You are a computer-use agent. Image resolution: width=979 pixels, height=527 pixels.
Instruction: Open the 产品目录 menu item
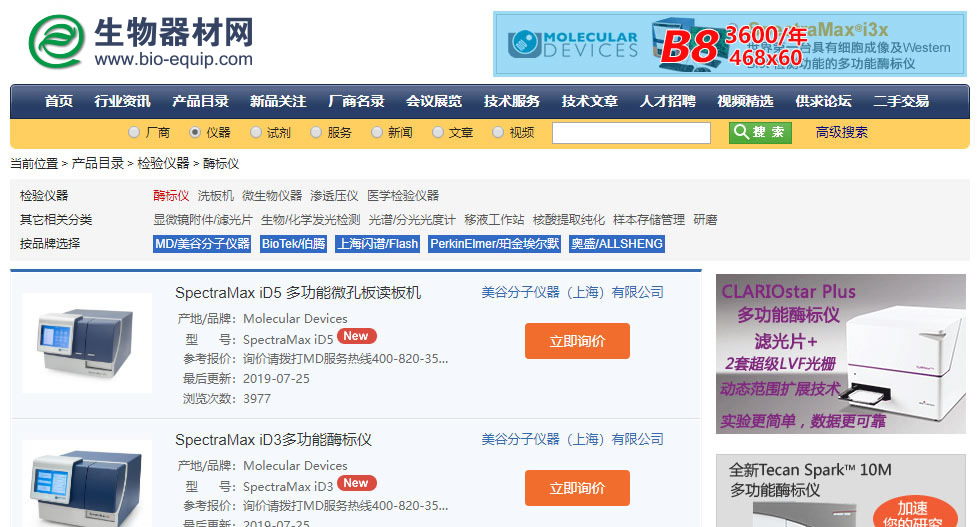[x=200, y=101]
